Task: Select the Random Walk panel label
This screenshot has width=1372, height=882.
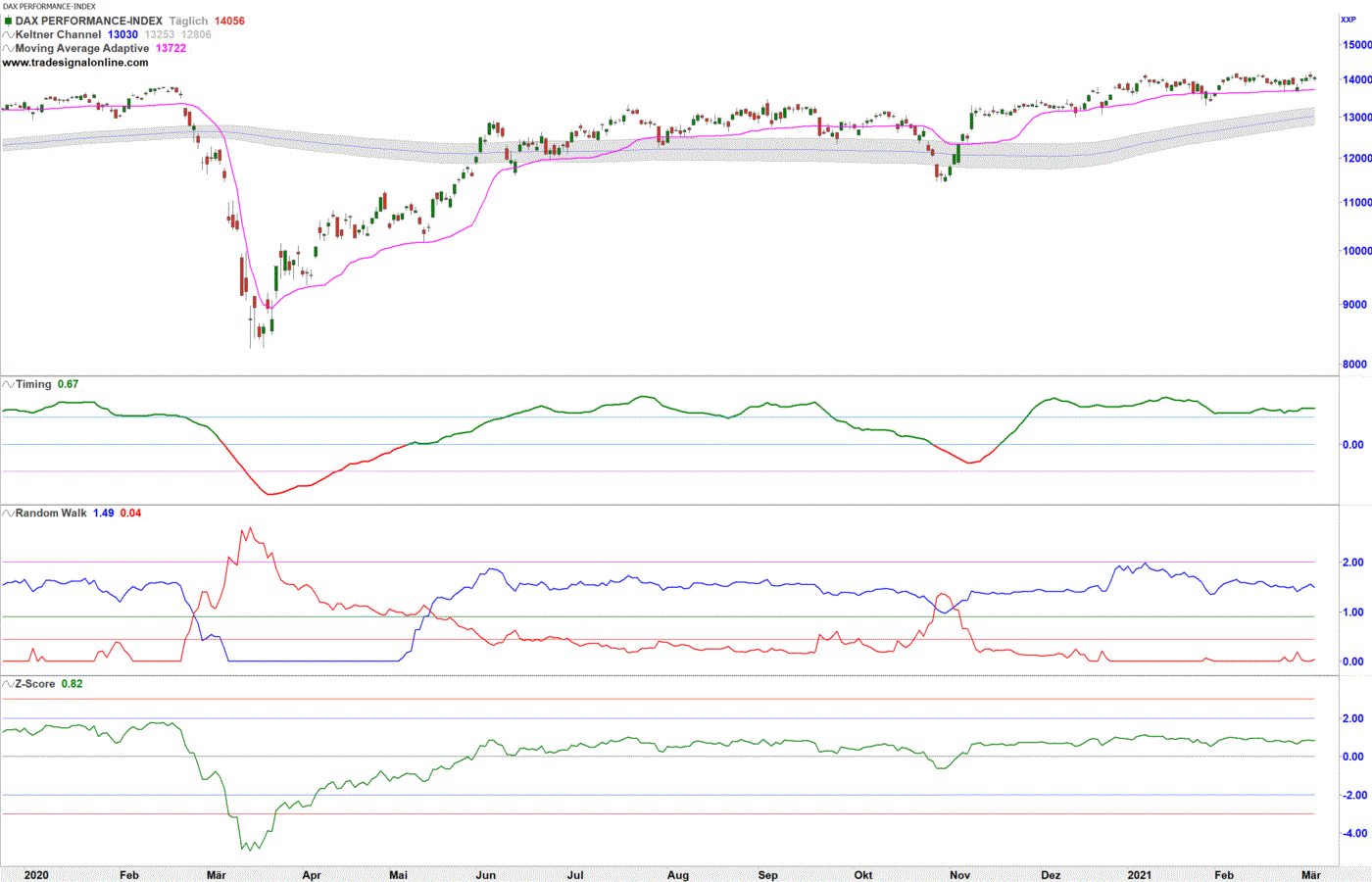Action: 51,514
